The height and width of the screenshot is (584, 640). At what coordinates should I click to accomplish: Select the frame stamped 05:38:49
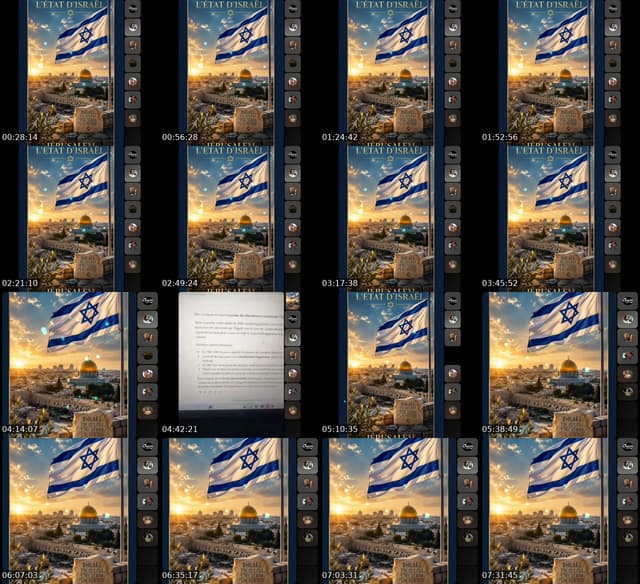coord(560,365)
